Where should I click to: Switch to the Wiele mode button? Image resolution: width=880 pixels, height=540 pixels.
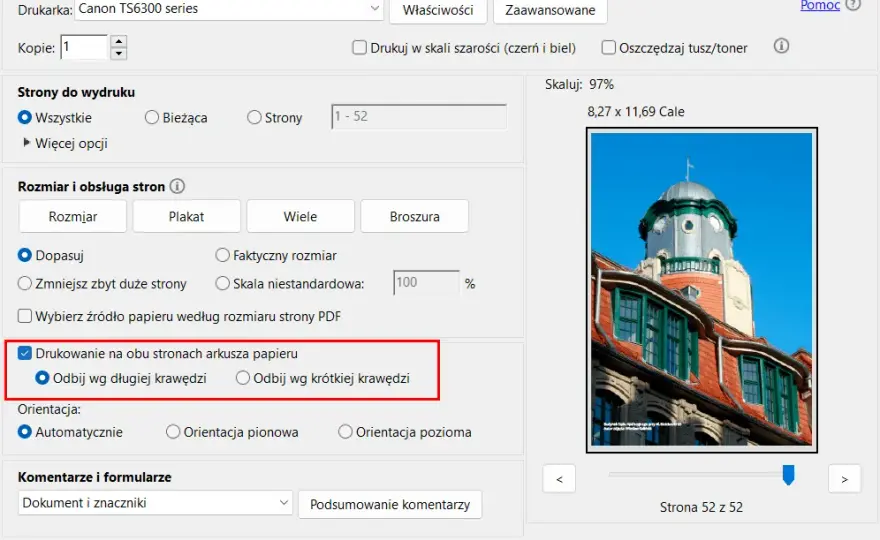tap(300, 216)
